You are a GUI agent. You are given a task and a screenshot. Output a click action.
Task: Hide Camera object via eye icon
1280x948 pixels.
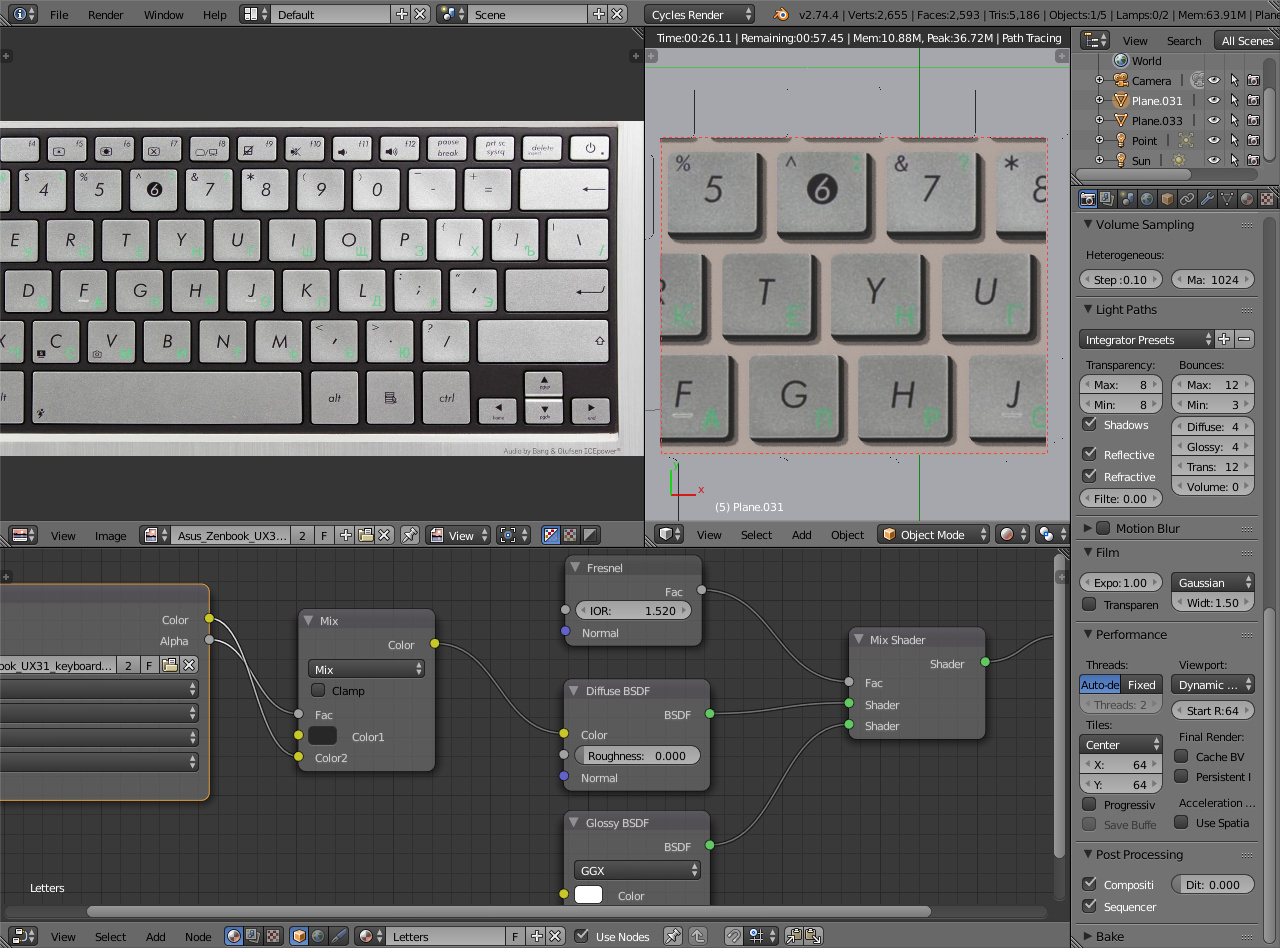[x=1214, y=80]
